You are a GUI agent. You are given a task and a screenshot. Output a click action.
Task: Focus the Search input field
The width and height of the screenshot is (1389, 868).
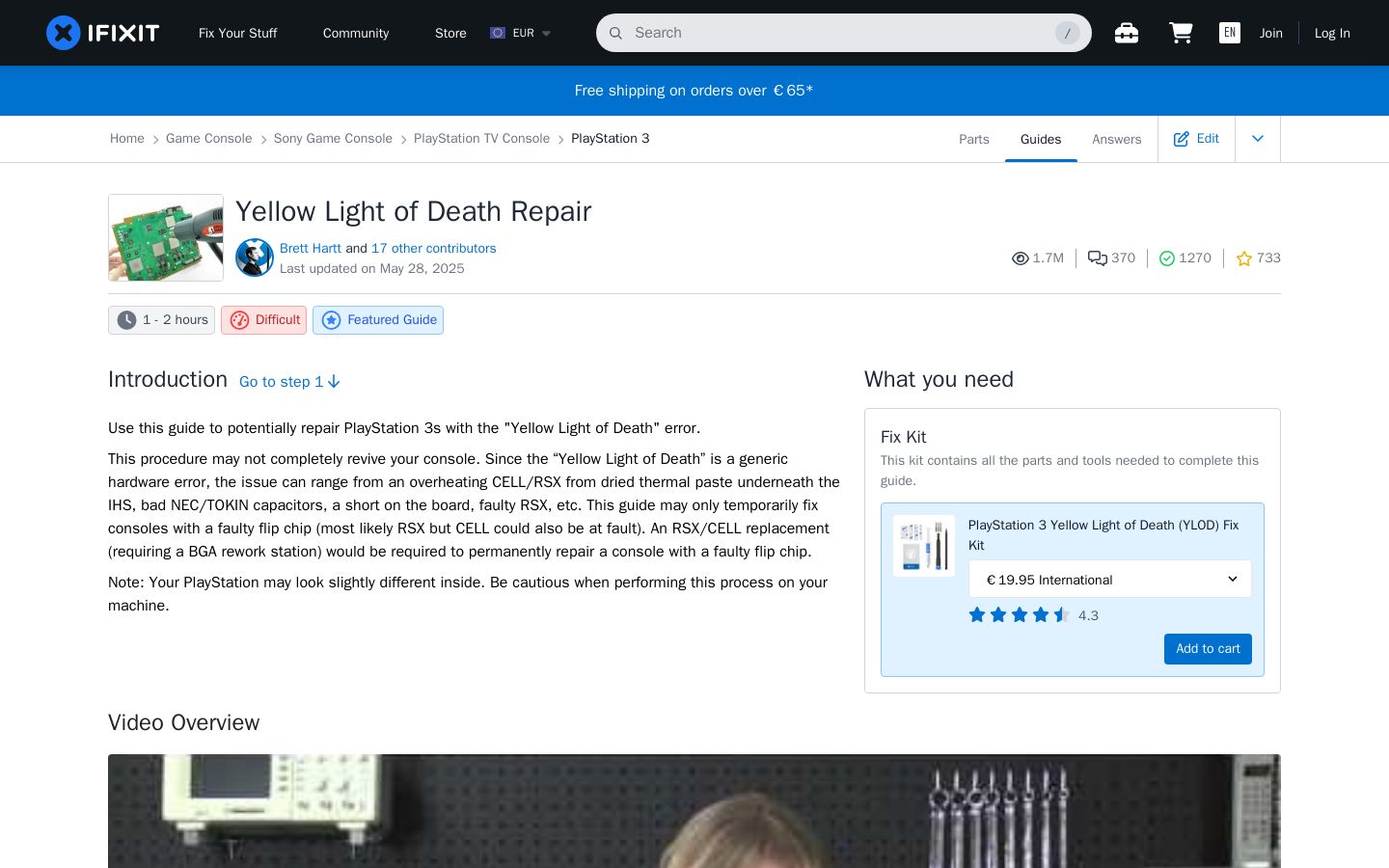[844, 33]
